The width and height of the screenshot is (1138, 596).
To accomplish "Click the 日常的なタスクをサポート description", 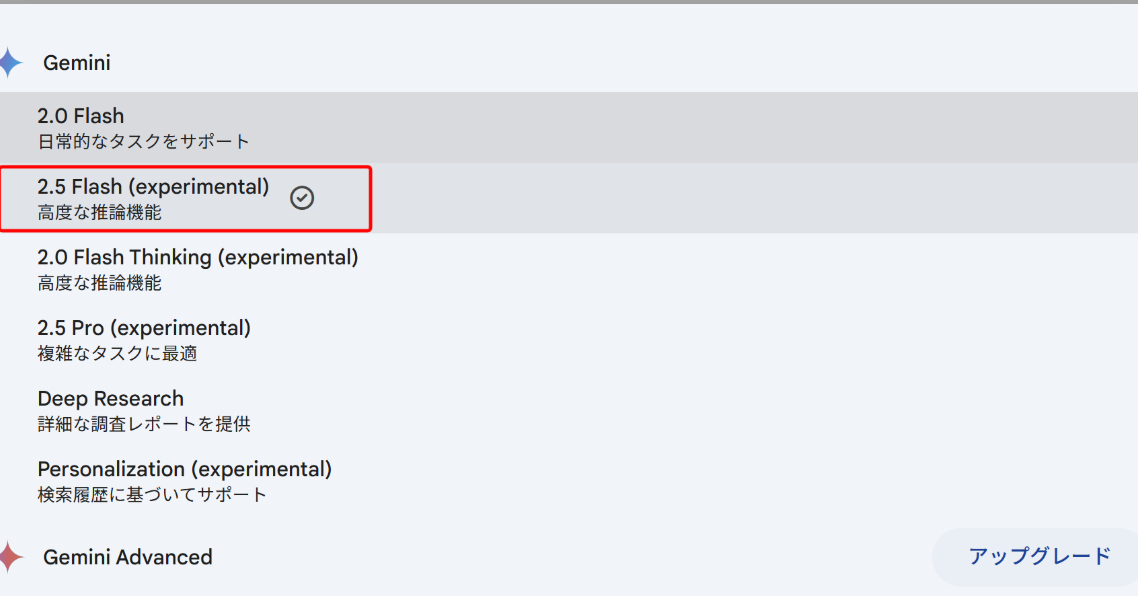I will [x=143, y=141].
